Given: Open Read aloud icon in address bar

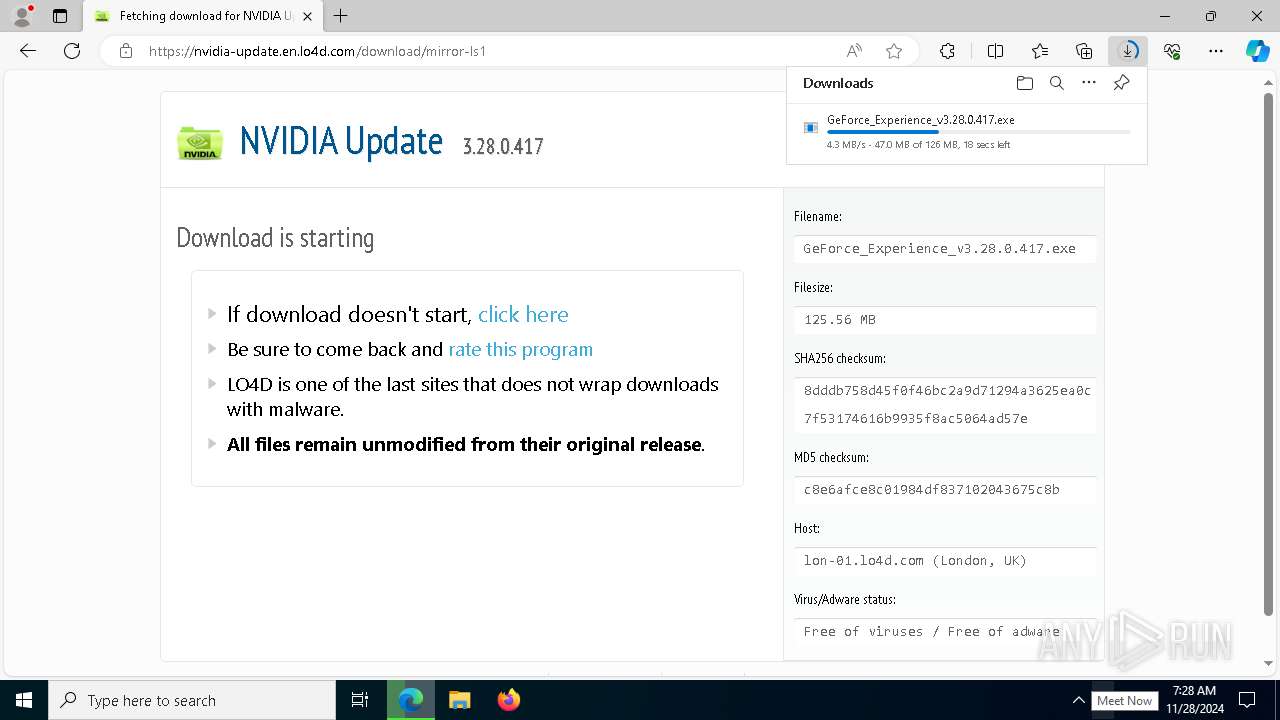Looking at the screenshot, I should pos(854,51).
